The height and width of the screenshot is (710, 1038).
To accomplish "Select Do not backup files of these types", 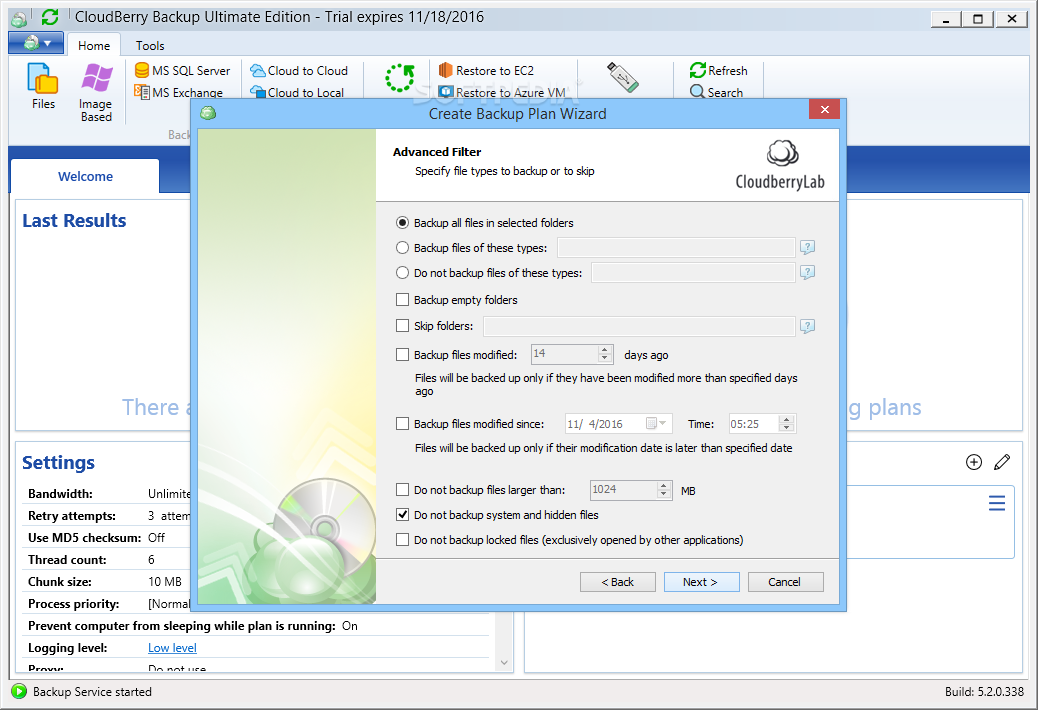I will point(402,273).
